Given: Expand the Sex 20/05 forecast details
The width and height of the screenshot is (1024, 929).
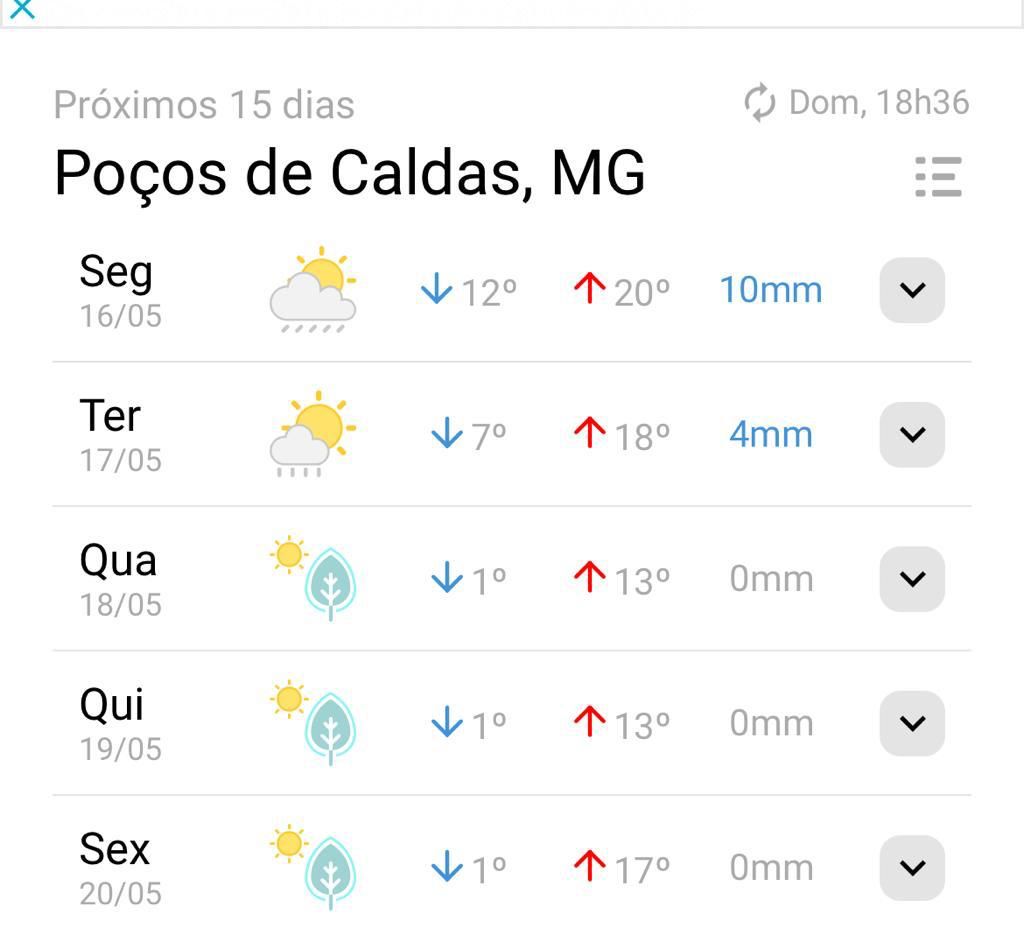Looking at the screenshot, I should click(x=912, y=868).
